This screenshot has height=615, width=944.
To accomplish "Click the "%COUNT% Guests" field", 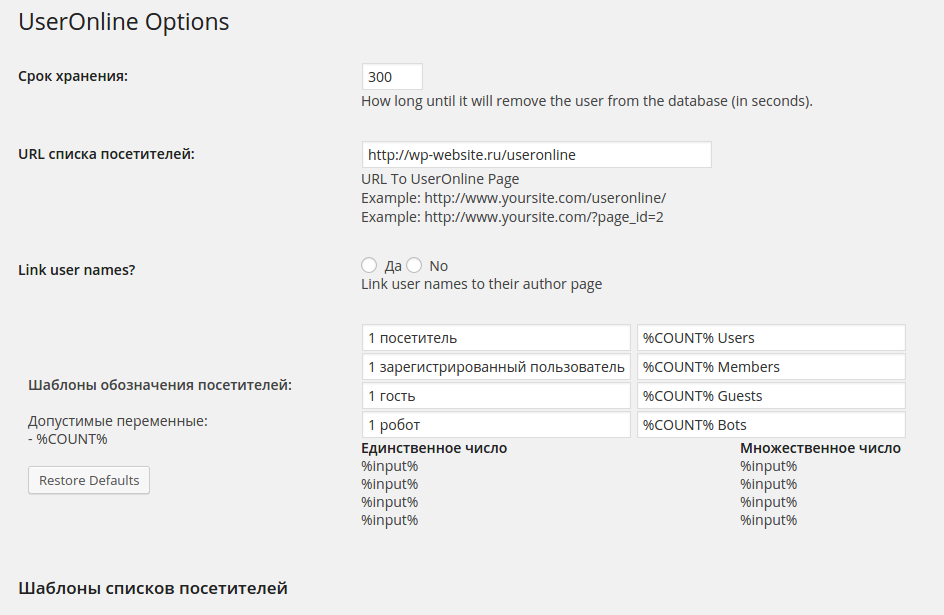I will tap(770, 396).
